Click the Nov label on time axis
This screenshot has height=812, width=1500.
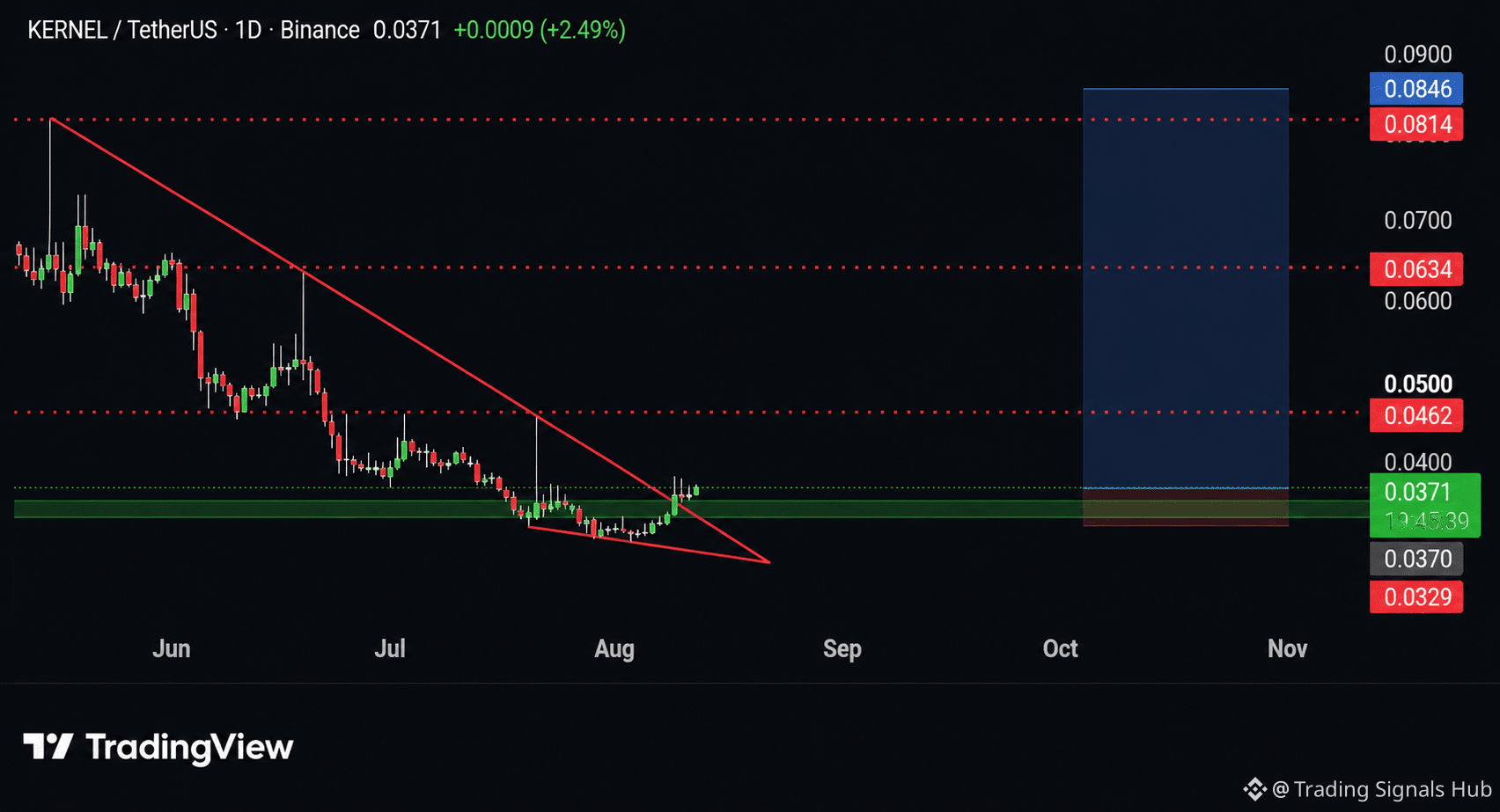1287,649
